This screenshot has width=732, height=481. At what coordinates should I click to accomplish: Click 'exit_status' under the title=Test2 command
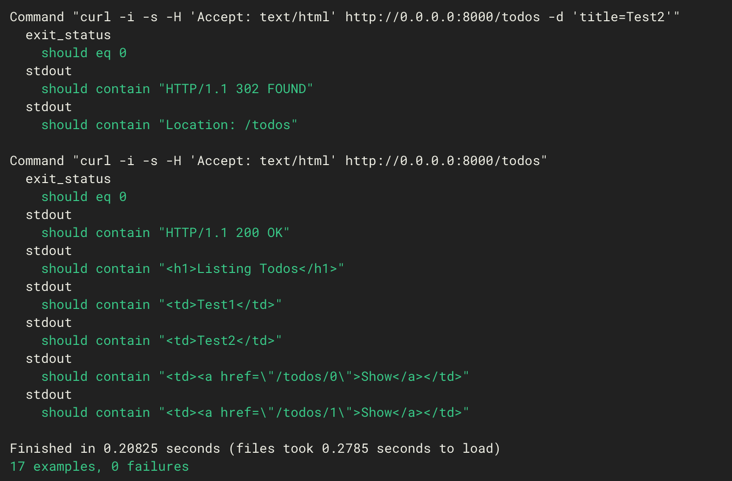pos(68,35)
